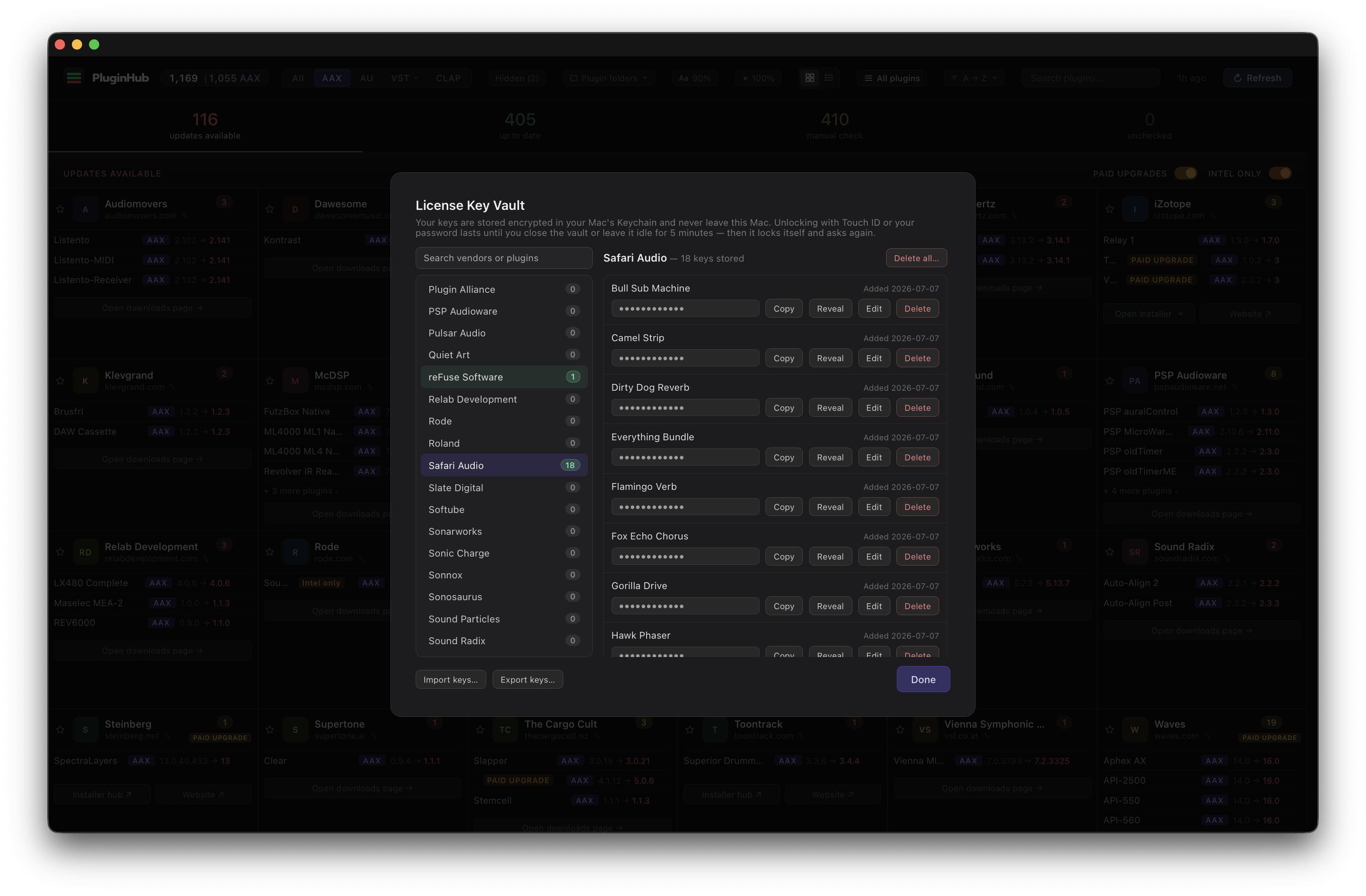Delete the Everything Bundle key
The width and height of the screenshot is (1366, 896).
[917, 457]
